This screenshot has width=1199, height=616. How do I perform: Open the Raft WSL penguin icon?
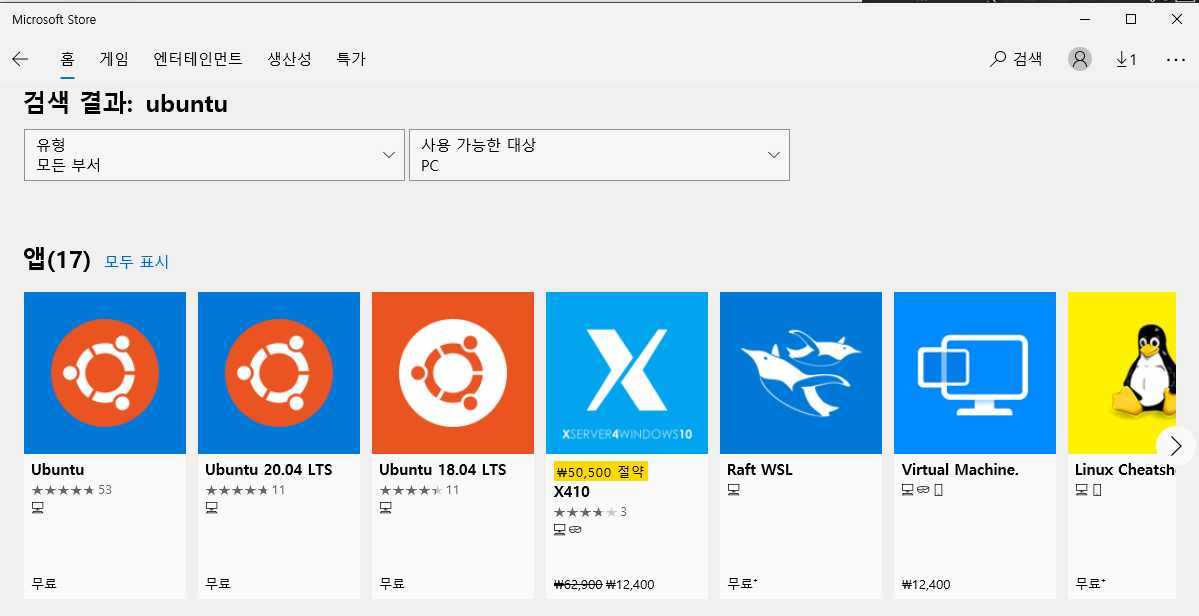[801, 373]
